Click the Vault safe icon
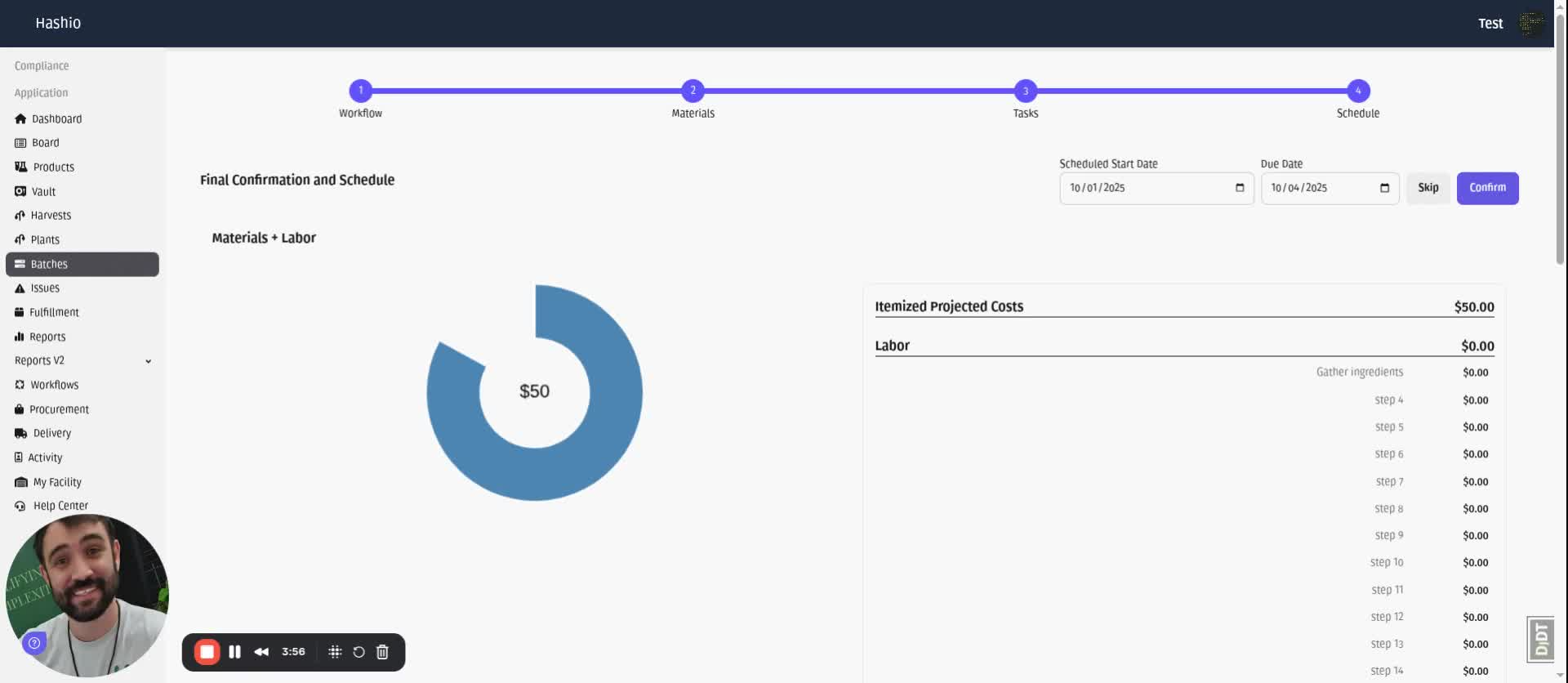 point(20,191)
